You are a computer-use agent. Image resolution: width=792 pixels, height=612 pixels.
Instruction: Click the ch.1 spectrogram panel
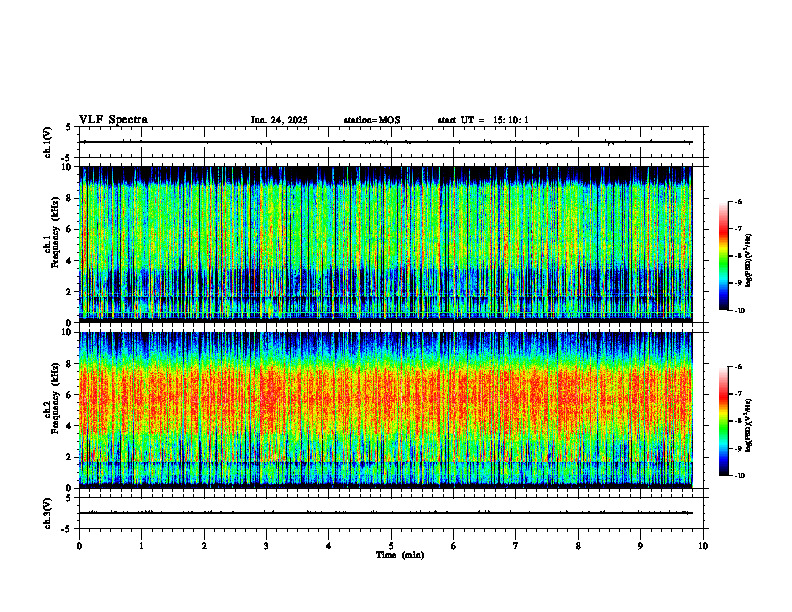click(x=385, y=244)
